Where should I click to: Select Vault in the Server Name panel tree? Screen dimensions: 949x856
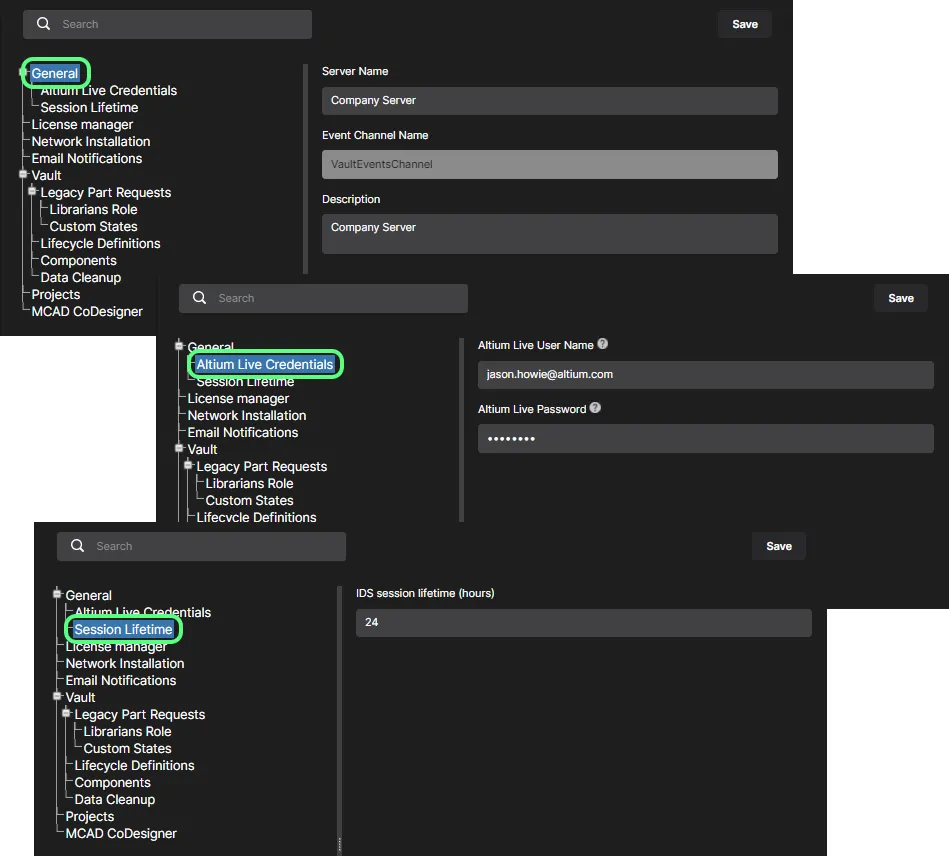tap(47, 175)
